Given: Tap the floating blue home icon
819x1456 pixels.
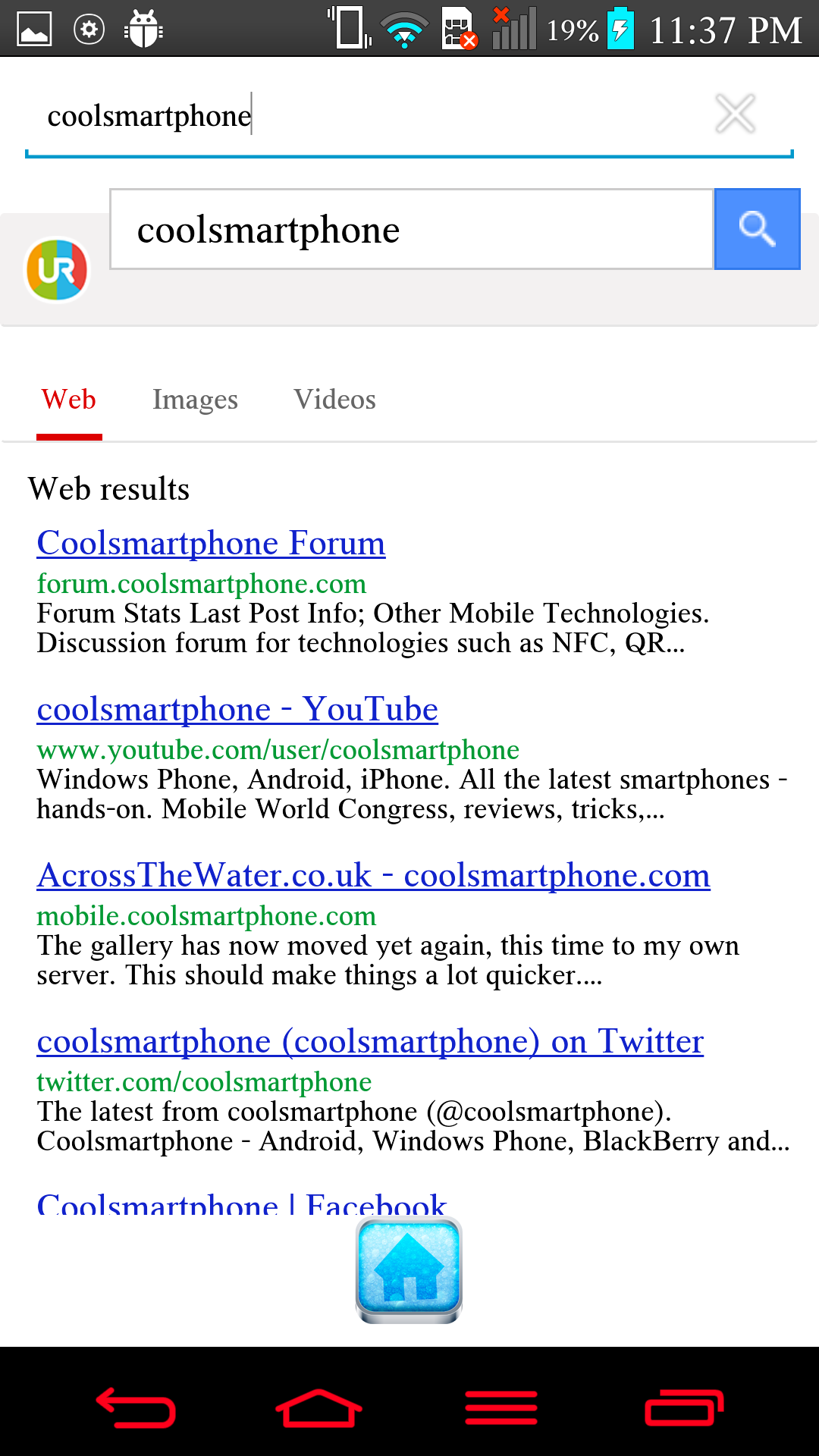Looking at the screenshot, I should coord(409,1270).
